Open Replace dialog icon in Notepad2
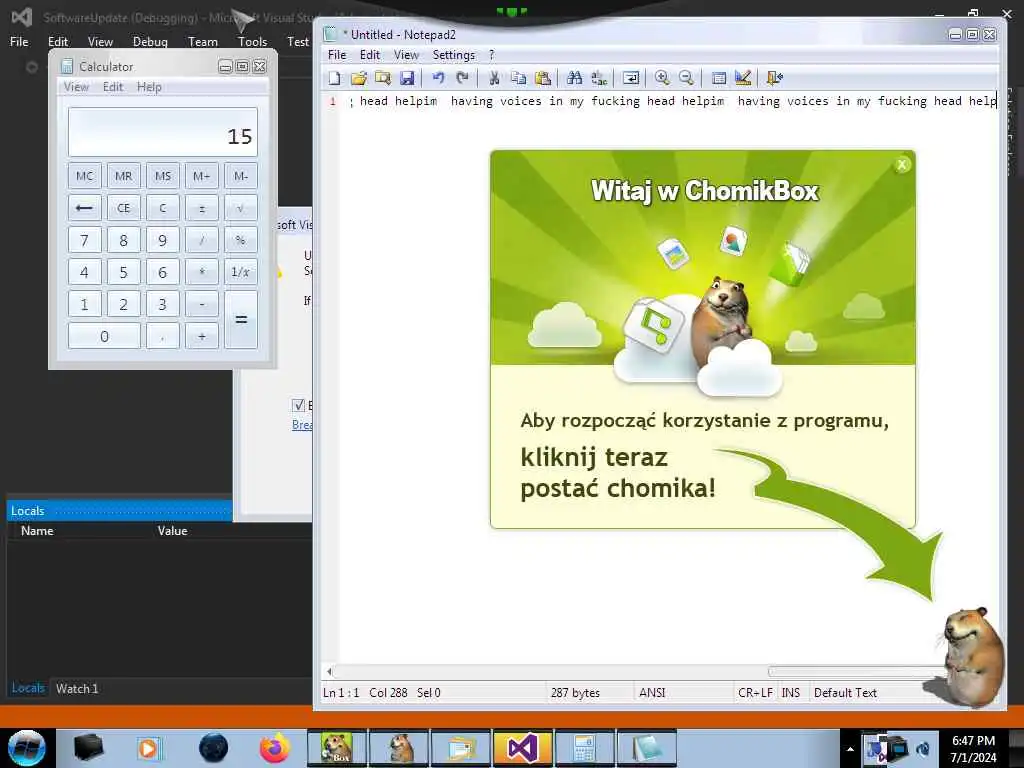This screenshot has width=1024, height=768. pos(599,78)
